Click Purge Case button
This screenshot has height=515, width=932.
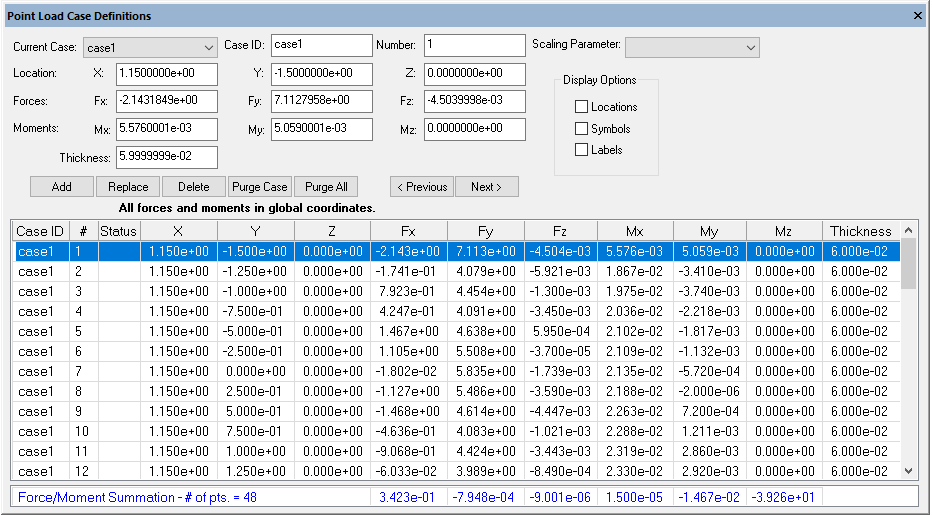(x=260, y=187)
